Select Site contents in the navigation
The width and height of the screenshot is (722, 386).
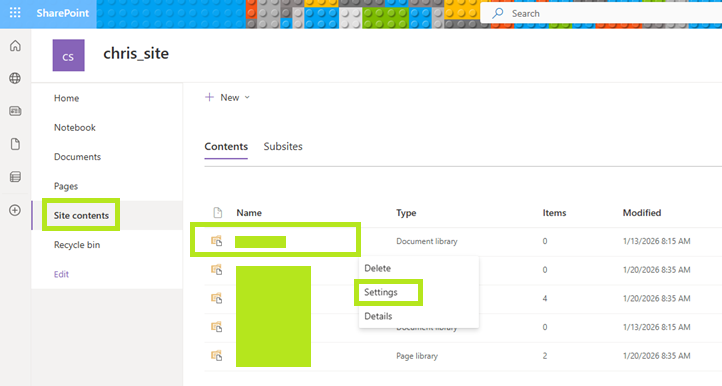point(82,215)
